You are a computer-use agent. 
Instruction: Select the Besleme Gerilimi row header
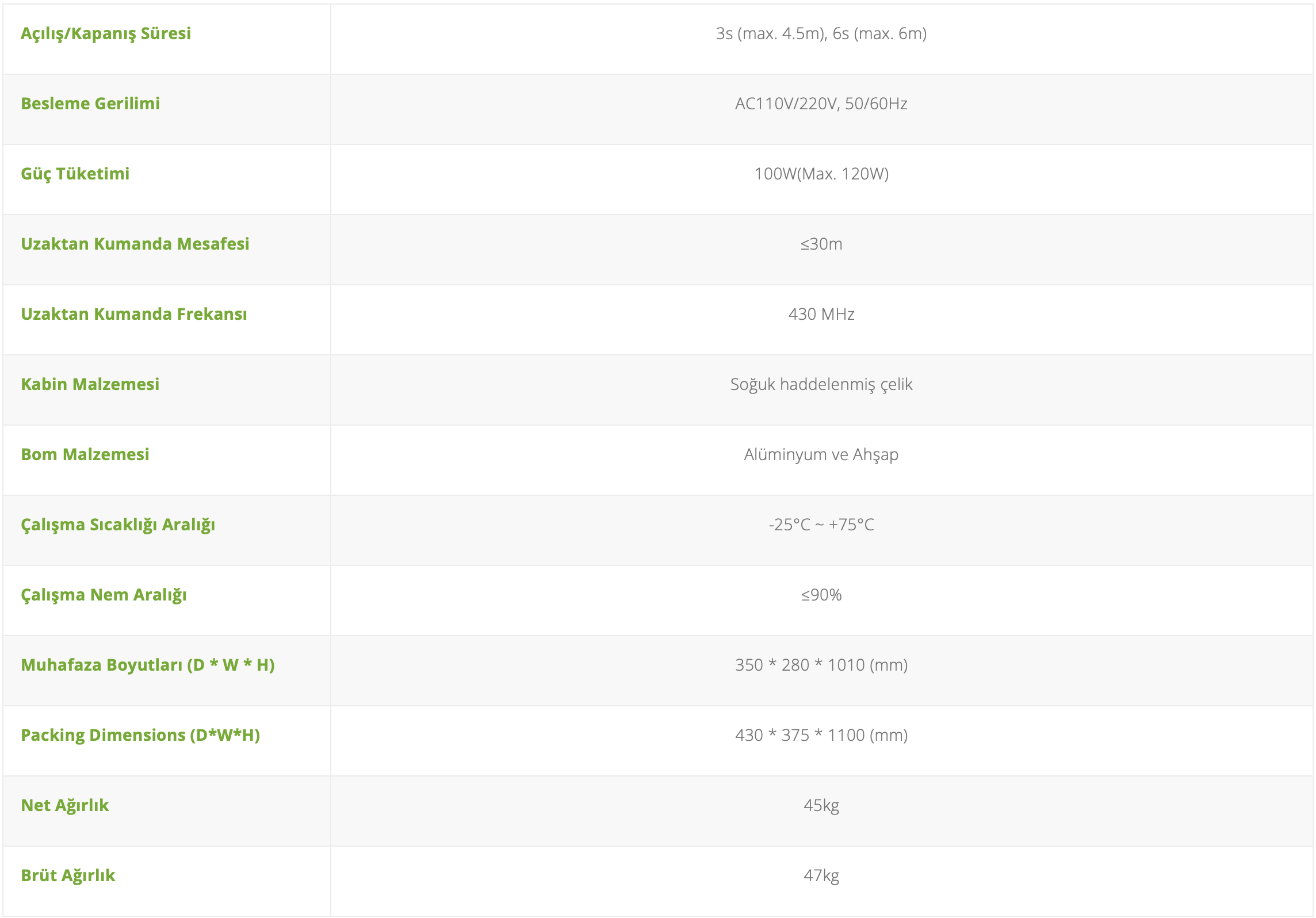(90, 104)
